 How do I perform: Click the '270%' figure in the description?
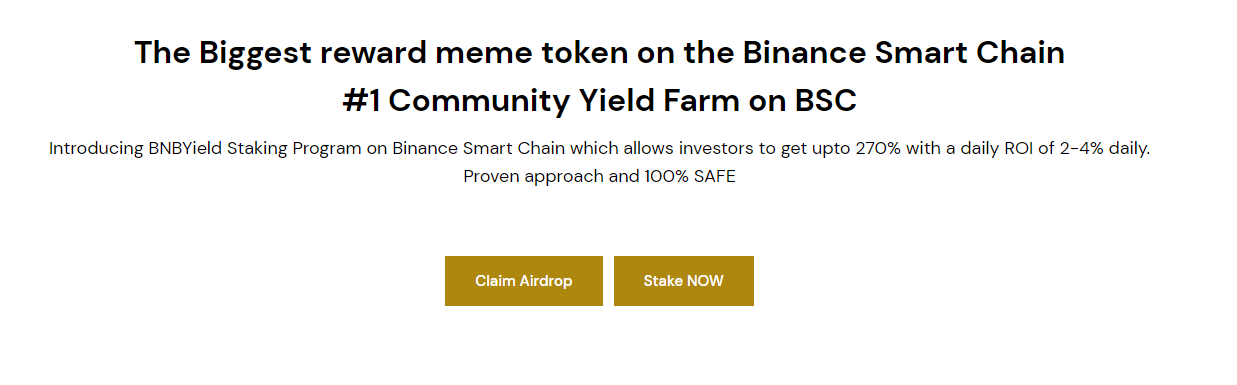click(876, 148)
